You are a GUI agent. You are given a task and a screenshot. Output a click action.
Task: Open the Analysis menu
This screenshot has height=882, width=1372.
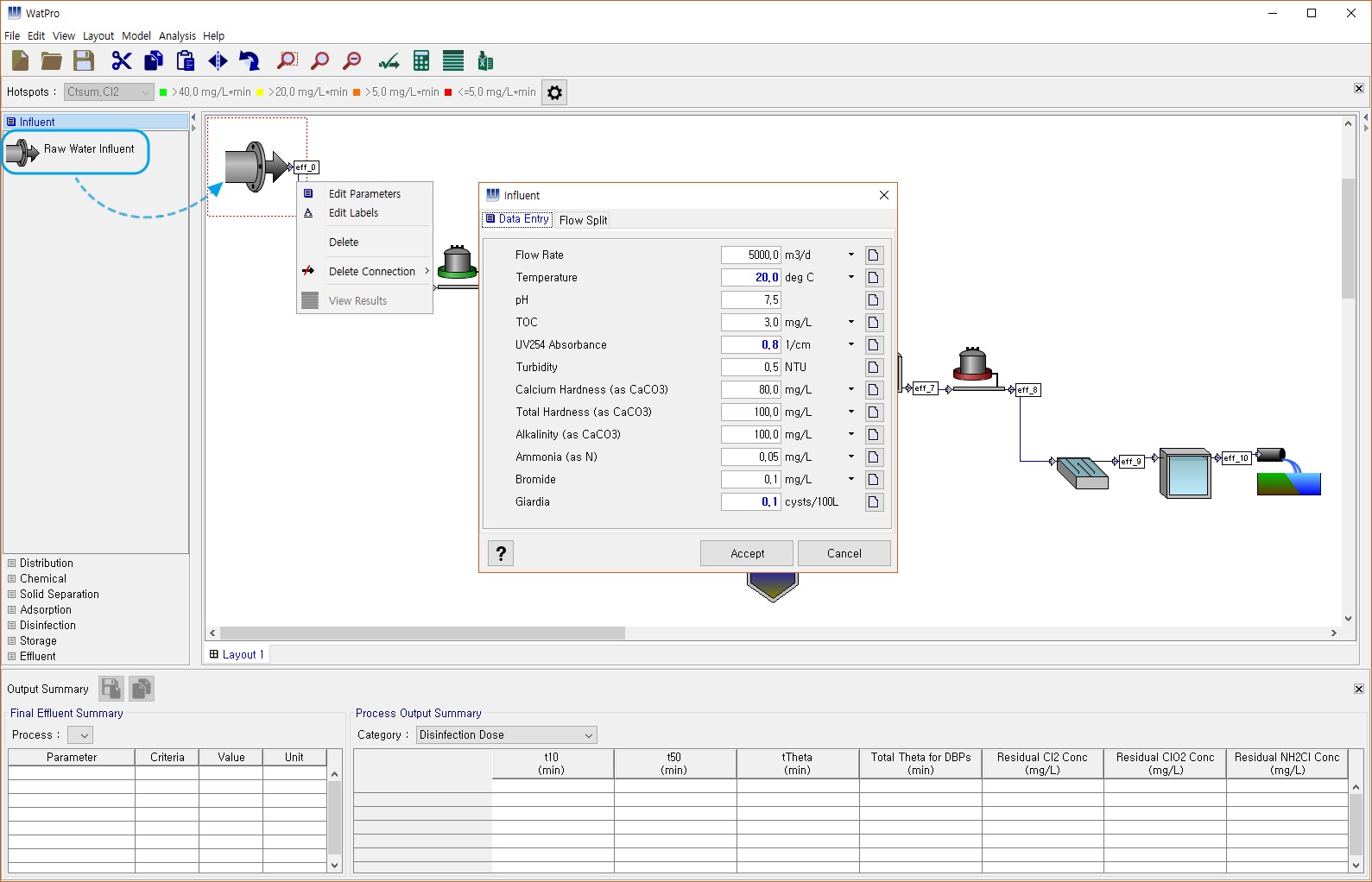[x=177, y=36]
